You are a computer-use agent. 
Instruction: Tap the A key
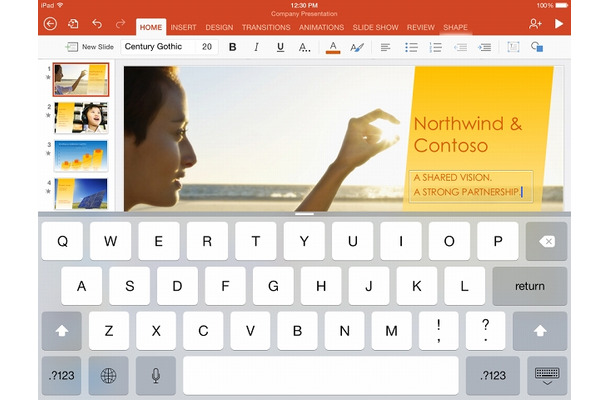tap(81, 286)
